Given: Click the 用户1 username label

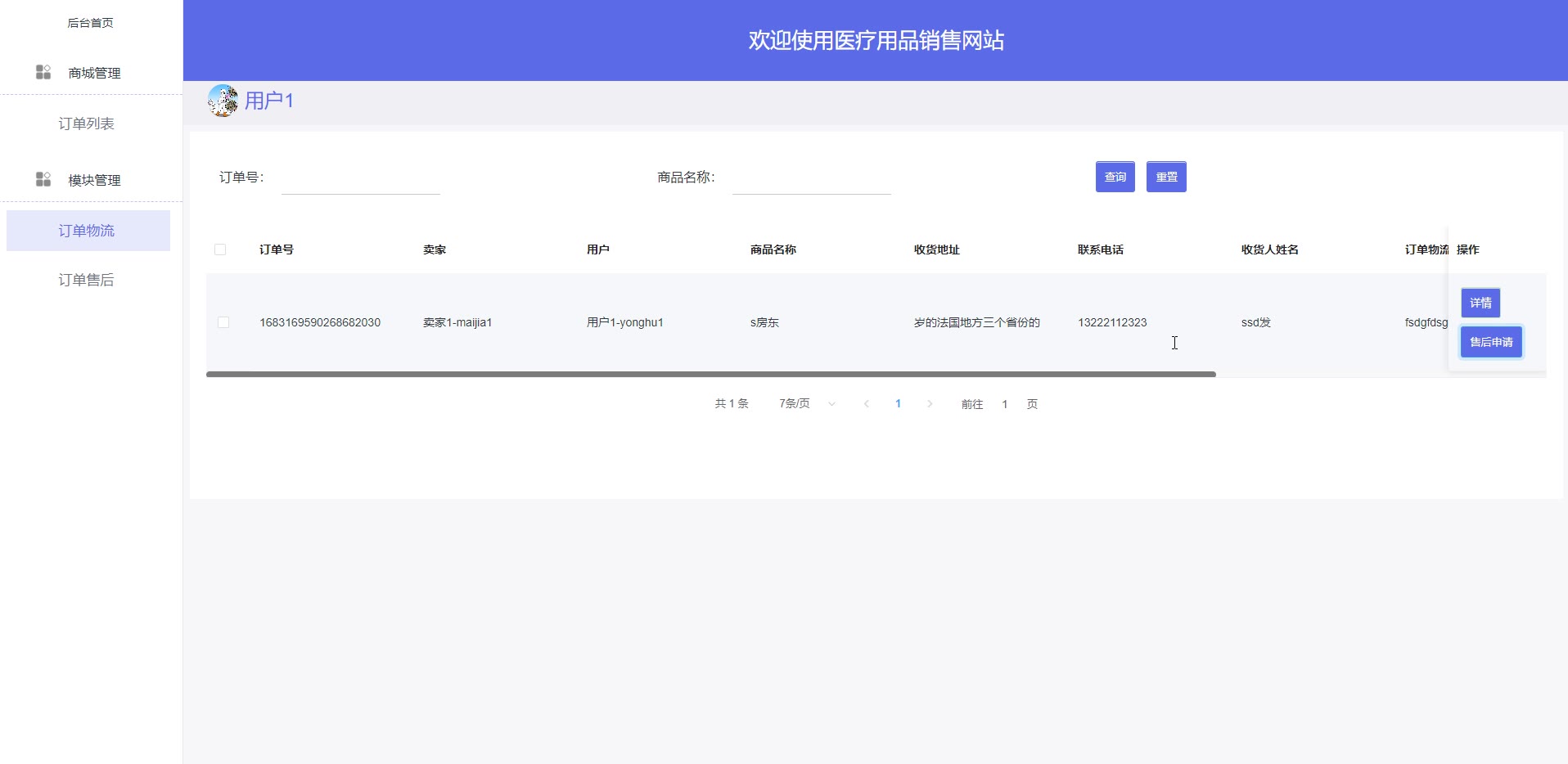Looking at the screenshot, I should pyautogui.click(x=269, y=101).
